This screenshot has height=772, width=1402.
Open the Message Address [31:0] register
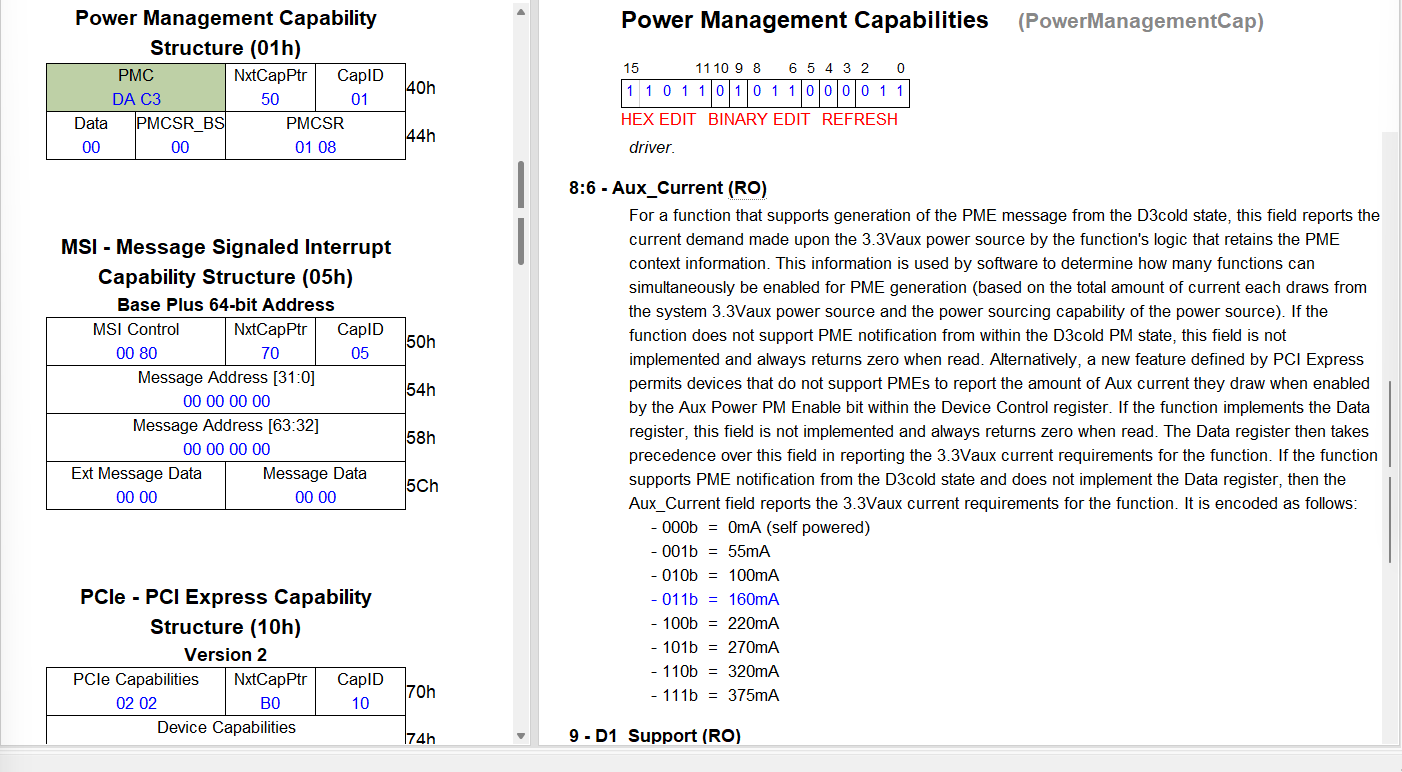tap(226, 390)
